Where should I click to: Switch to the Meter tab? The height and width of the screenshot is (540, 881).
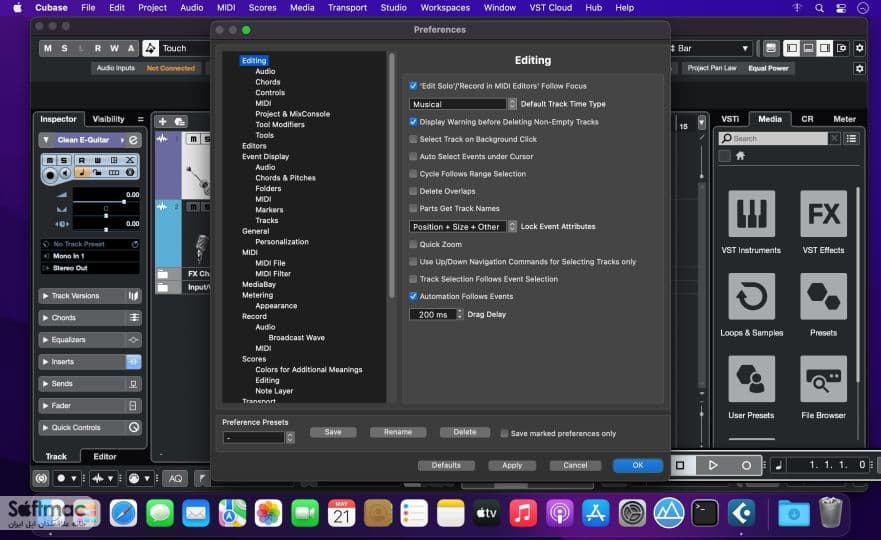click(x=844, y=119)
